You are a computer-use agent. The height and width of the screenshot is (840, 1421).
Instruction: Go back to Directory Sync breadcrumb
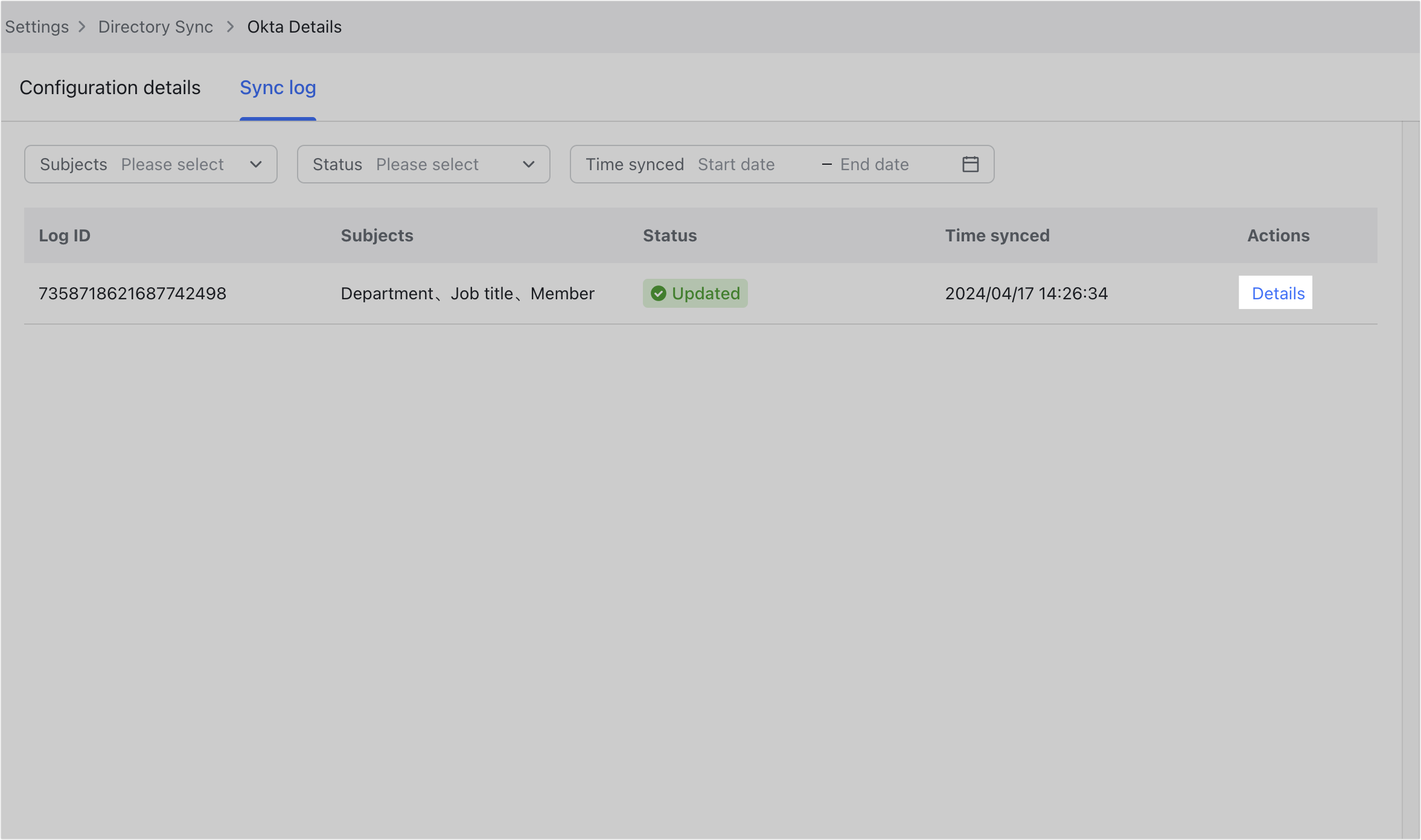point(156,27)
